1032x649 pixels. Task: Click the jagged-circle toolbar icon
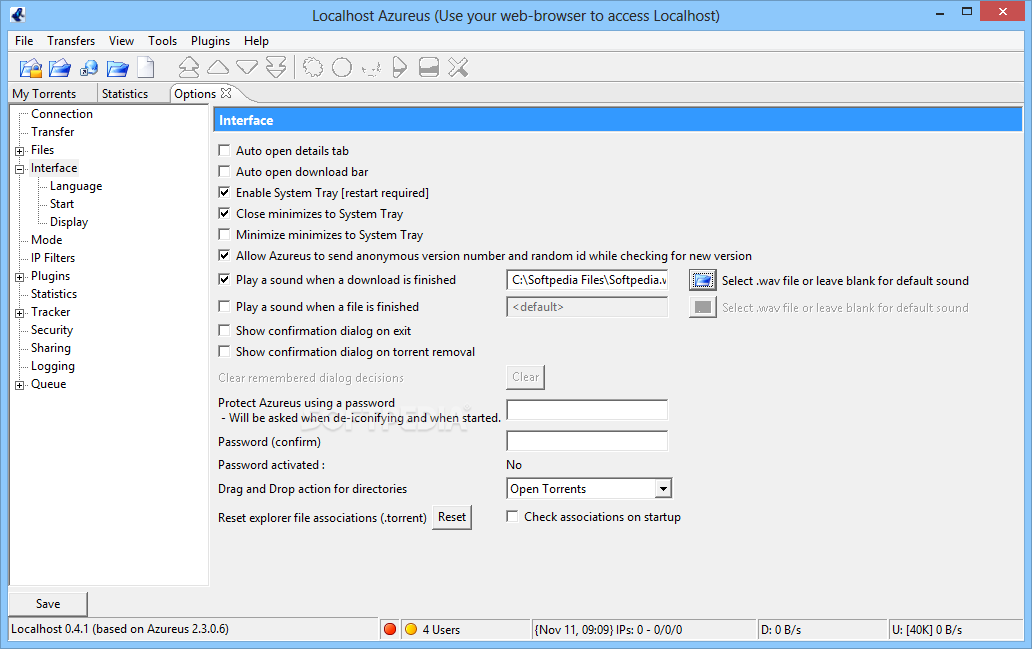pos(313,67)
